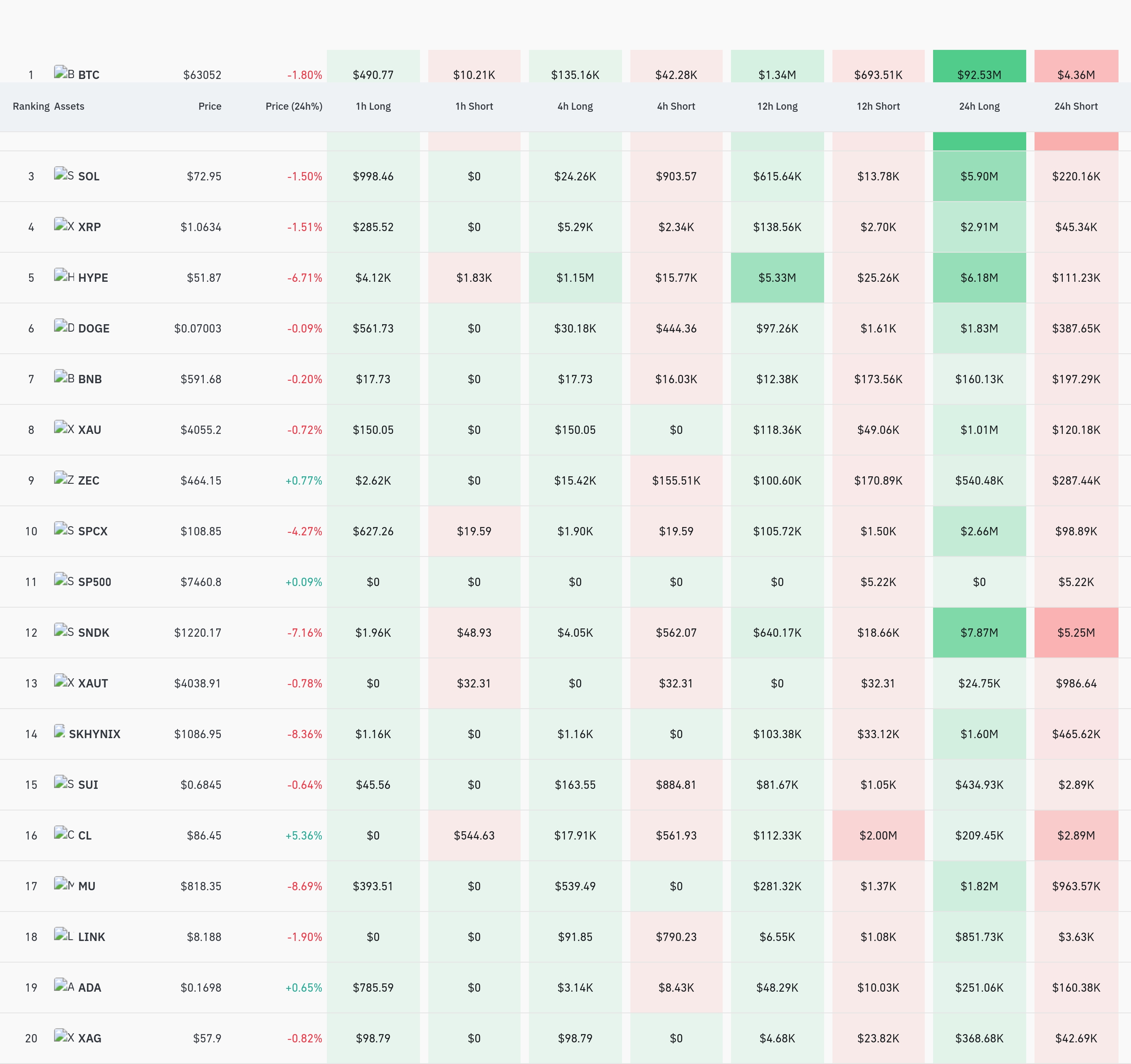Select SPCX 24h Long cell "$2.66M"

980,531
